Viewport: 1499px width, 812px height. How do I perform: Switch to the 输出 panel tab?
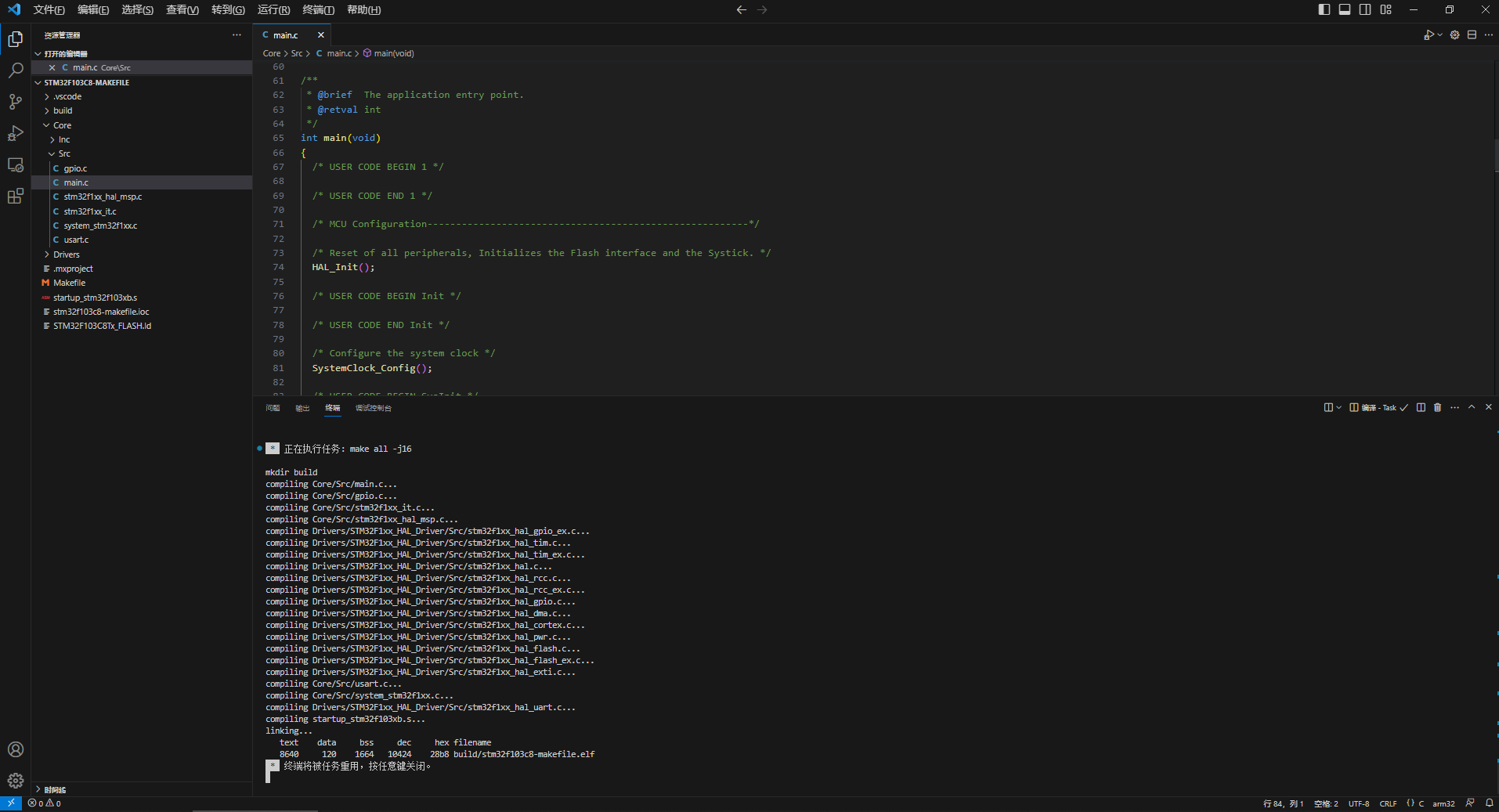click(x=302, y=408)
